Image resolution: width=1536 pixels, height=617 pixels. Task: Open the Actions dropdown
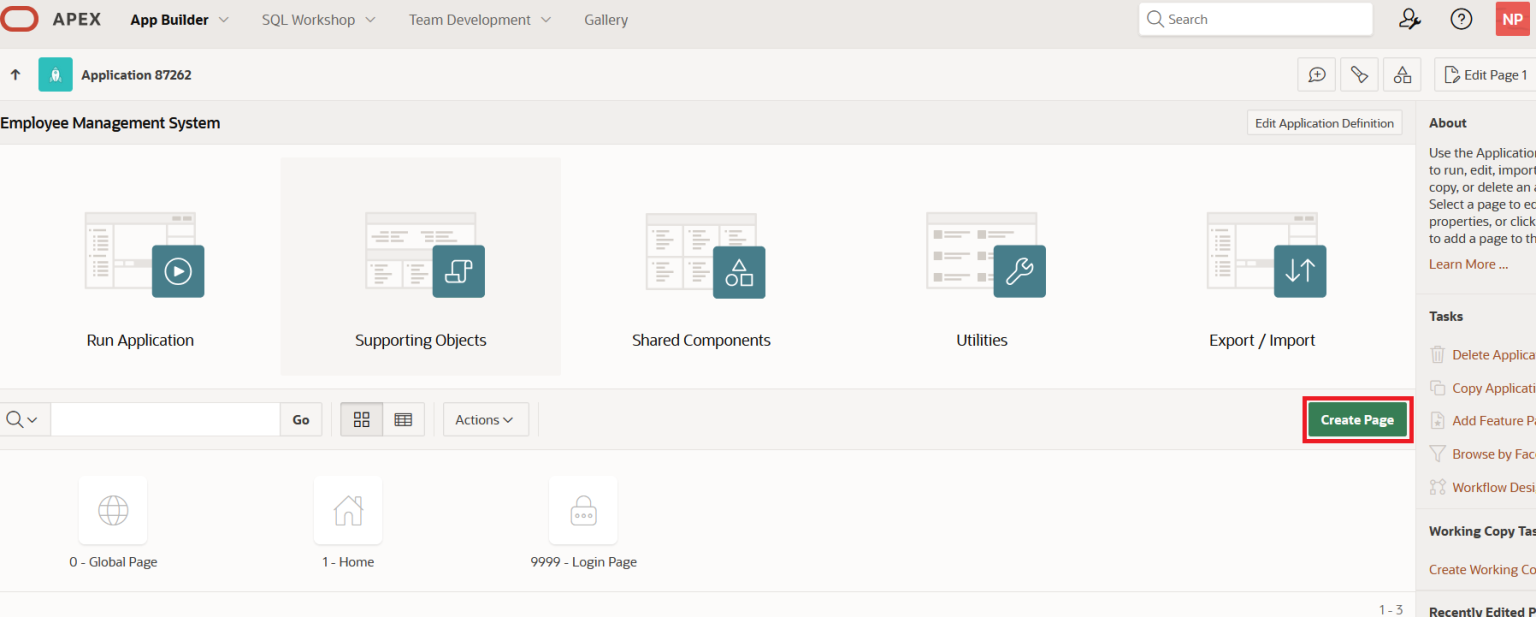(485, 419)
